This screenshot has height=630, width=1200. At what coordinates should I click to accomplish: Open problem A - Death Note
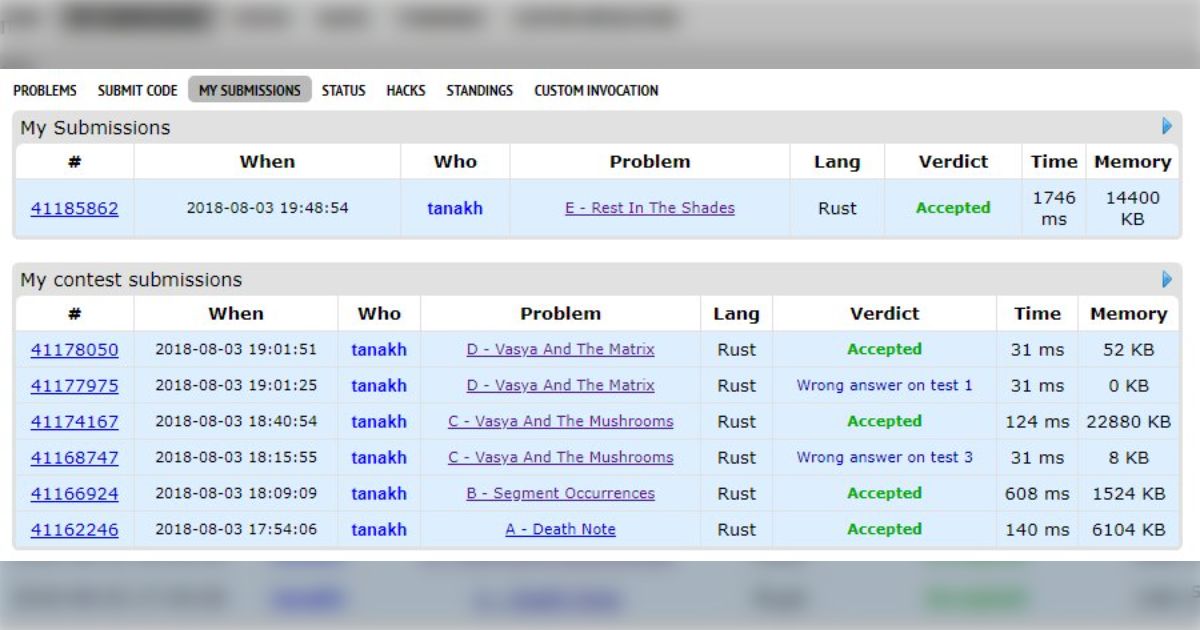coord(560,529)
